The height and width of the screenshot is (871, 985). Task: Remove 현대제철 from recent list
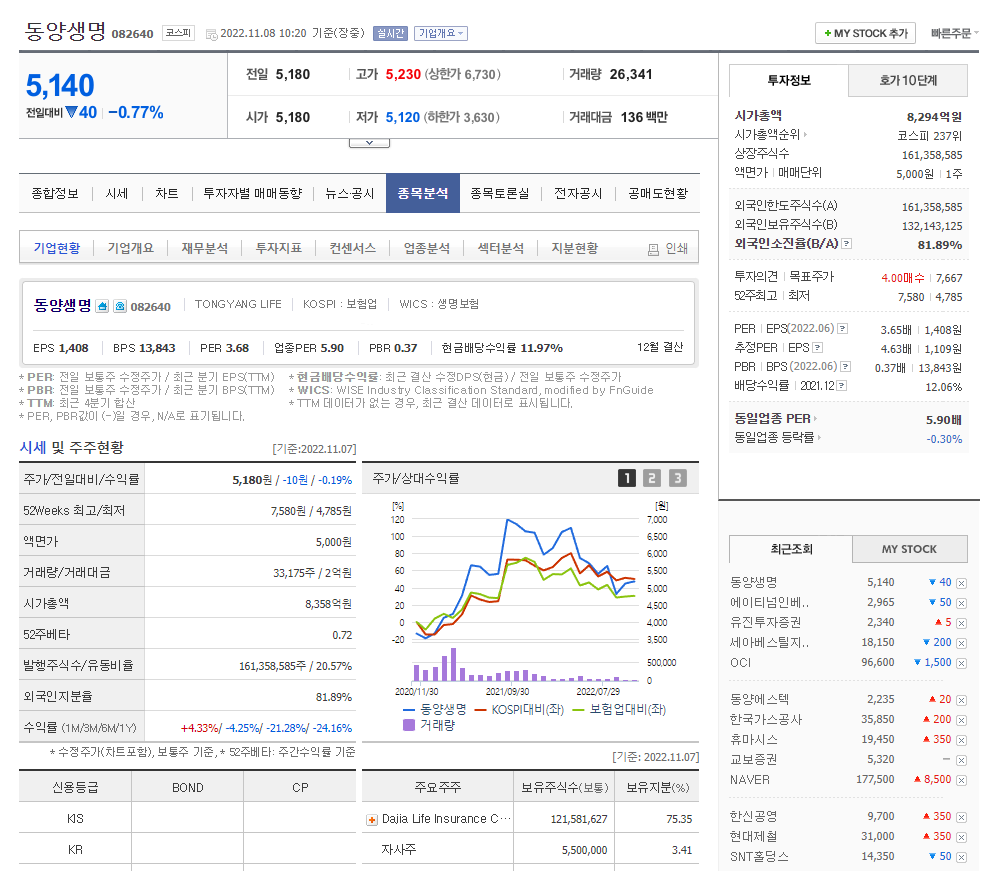click(x=961, y=837)
